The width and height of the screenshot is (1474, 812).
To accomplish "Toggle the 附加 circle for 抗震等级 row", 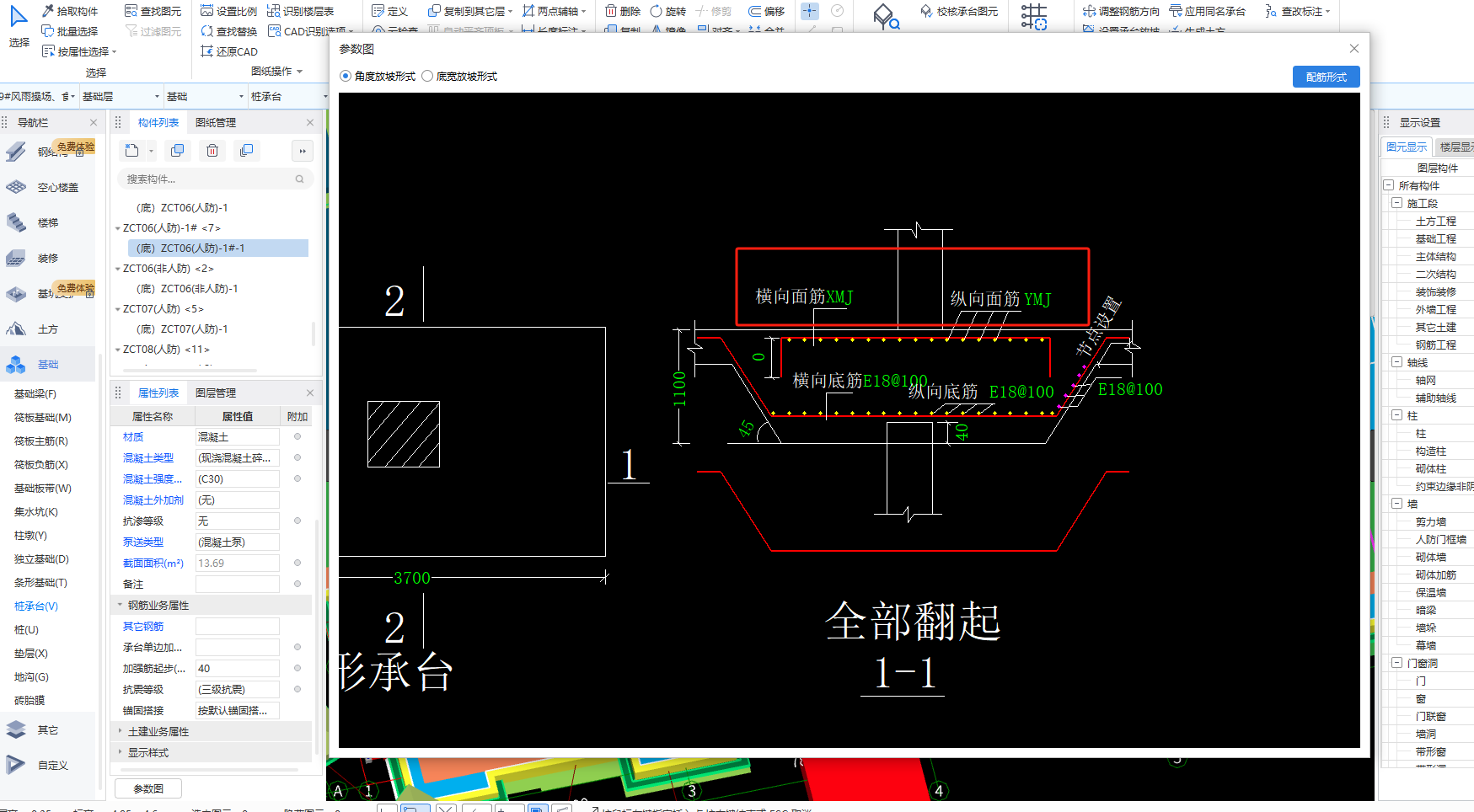I will pos(297,689).
